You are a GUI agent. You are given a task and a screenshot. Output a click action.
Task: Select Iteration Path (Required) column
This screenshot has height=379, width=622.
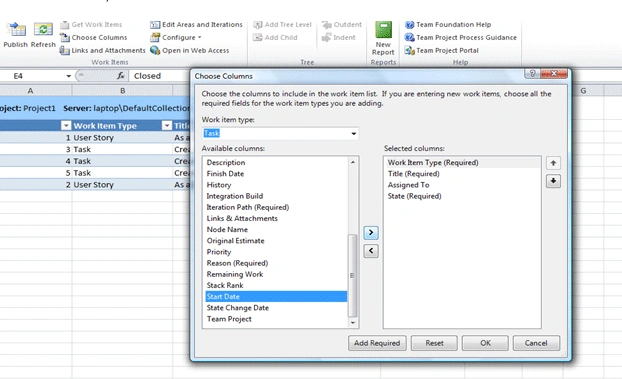pos(276,207)
